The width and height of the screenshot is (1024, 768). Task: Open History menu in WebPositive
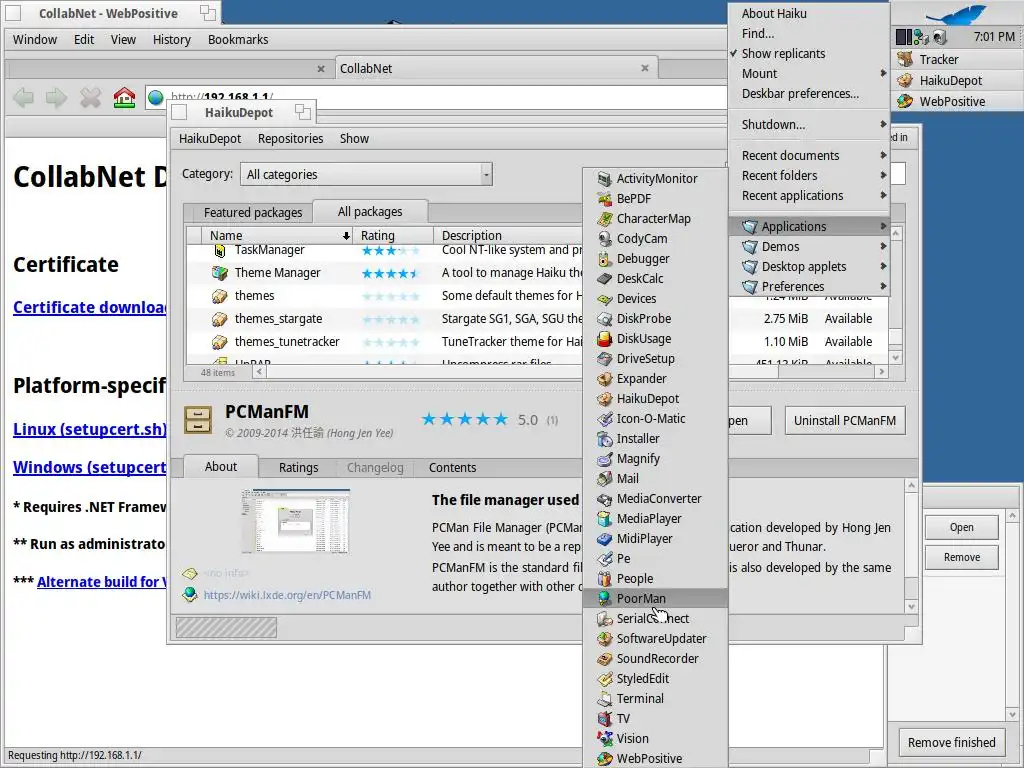(172, 40)
